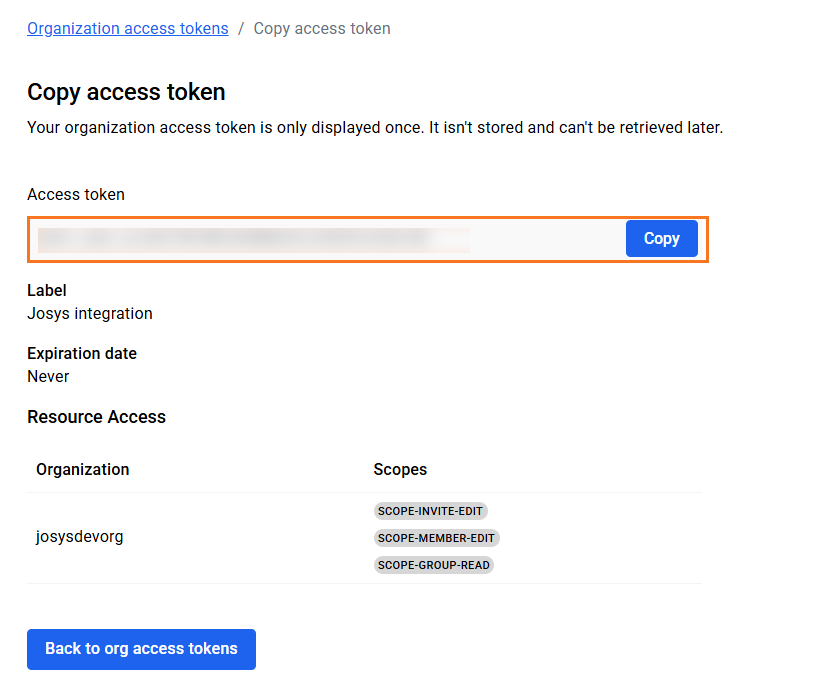The height and width of the screenshot is (686, 829).
Task: Click the large Copy access token page heading
Action: point(126,93)
